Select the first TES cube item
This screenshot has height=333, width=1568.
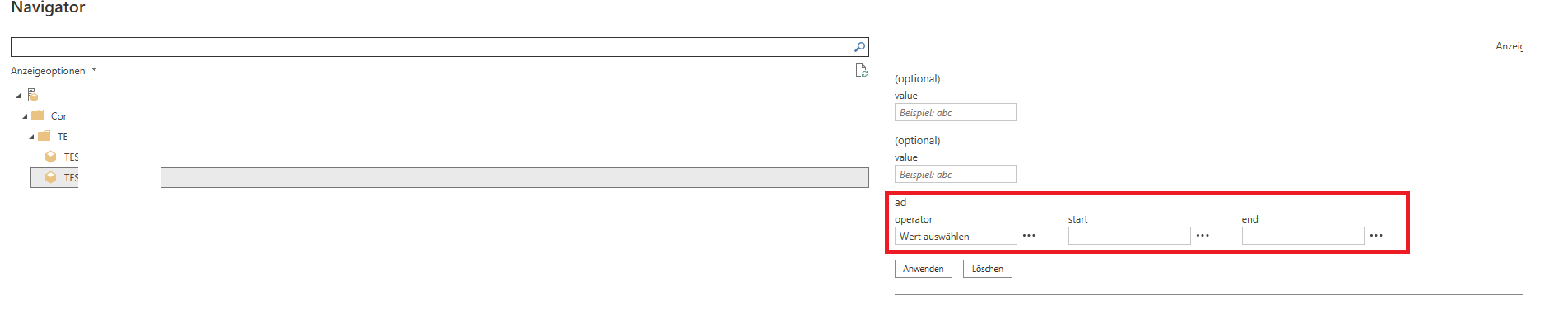coord(62,157)
